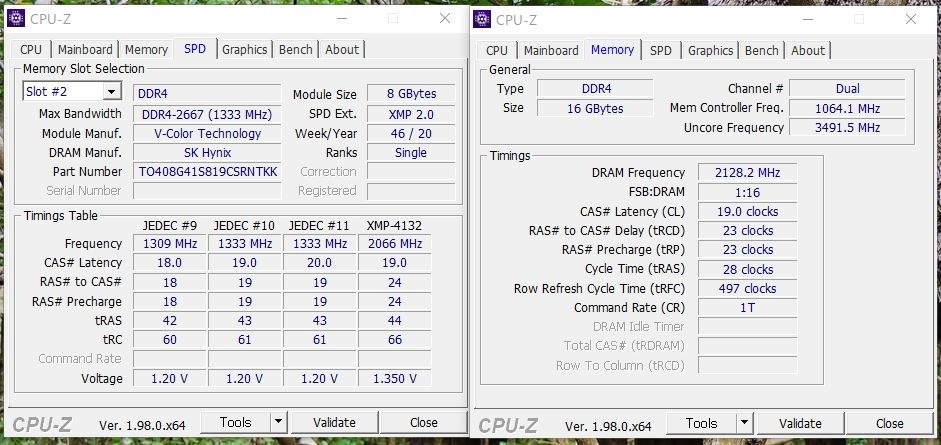Screen dimensions: 941x445
Task: Click the 1T Command Rate value
Action: 747,308
